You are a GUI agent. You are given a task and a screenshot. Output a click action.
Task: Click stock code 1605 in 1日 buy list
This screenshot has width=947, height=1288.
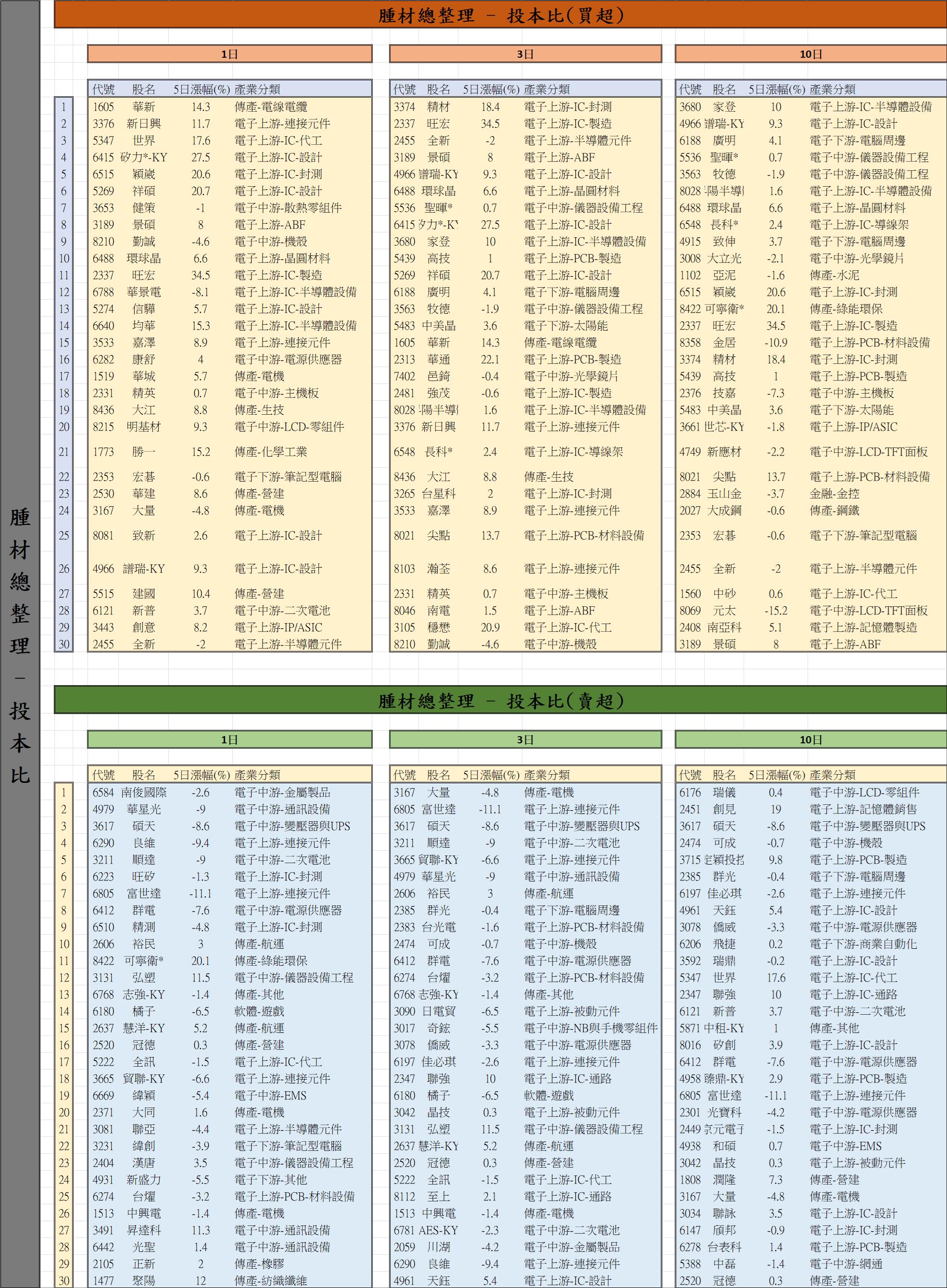click(104, 107)
